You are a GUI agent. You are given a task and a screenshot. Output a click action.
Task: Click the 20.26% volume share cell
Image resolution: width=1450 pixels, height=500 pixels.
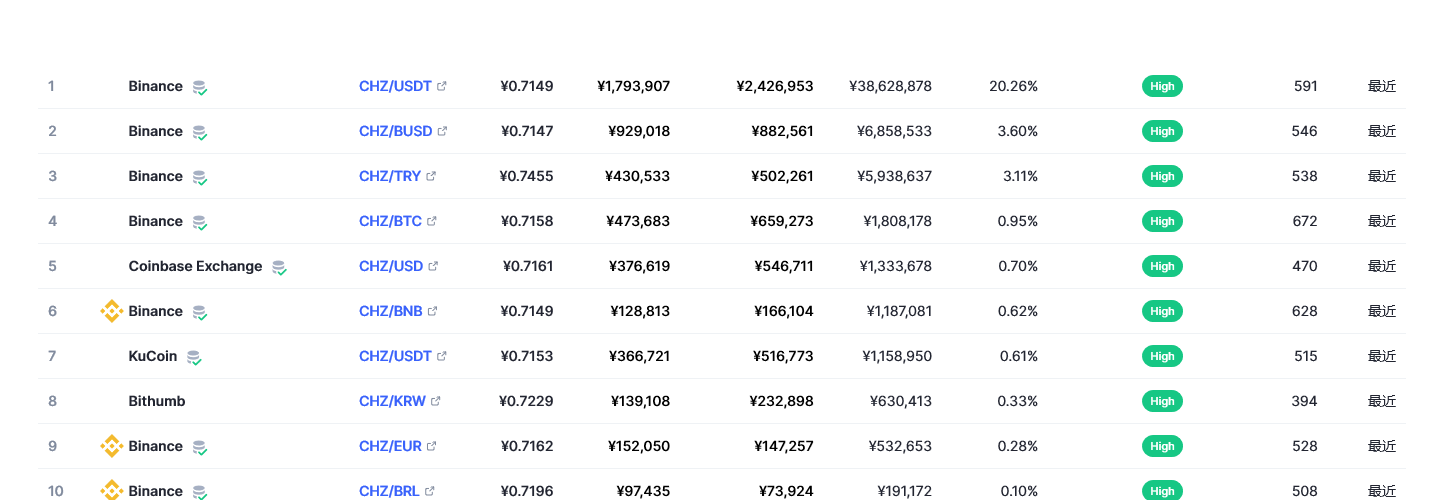tap(1013, 86)
